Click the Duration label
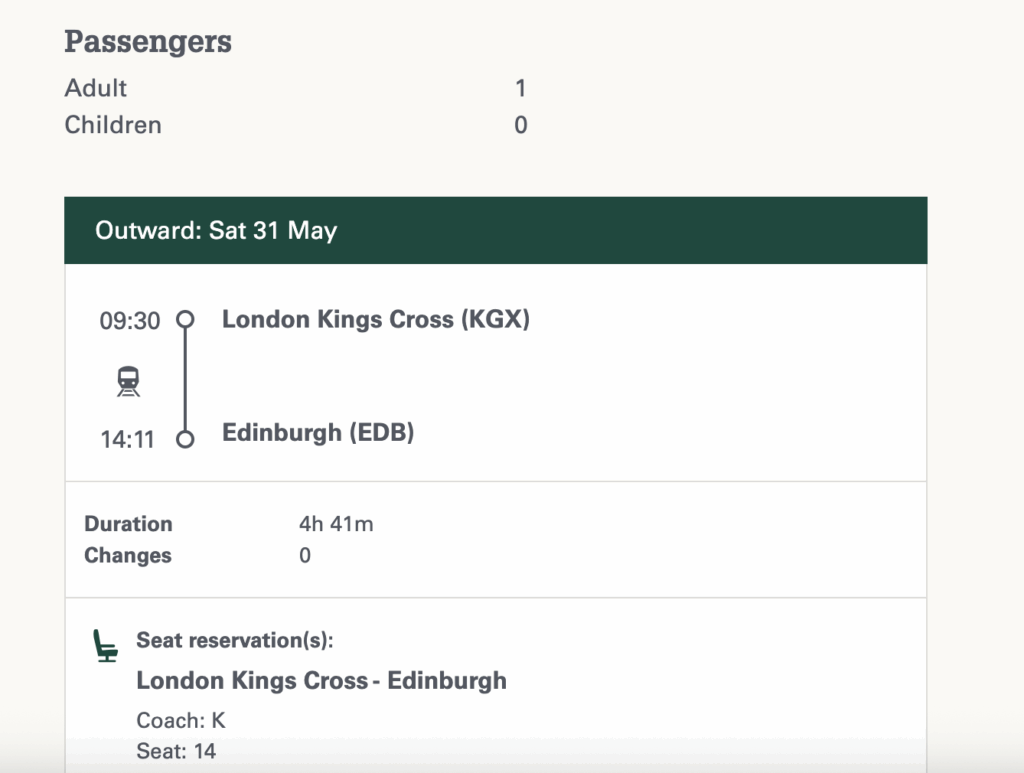 point(128,524)
